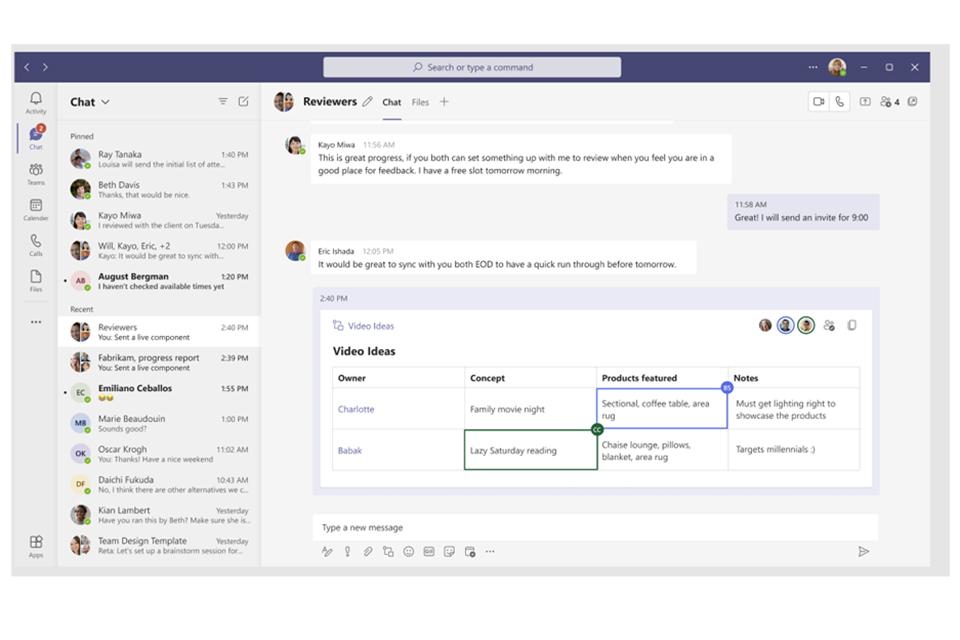The image size is (960, 640).
Task: Attach a file with the paperclip icon
Action: pos(367,551)
